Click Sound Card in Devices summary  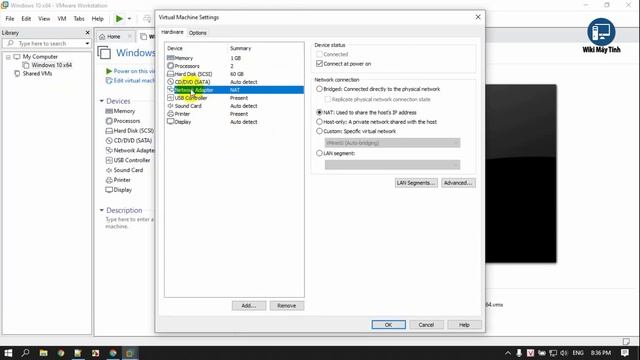124,170
